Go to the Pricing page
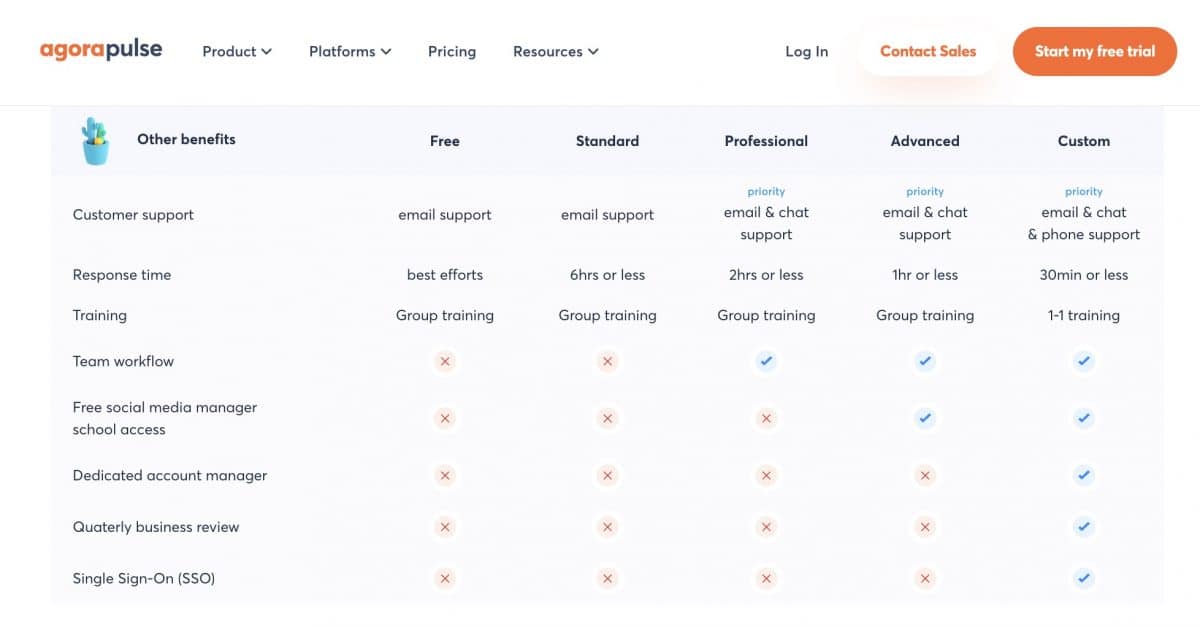1200x627 pixels. 452,51
